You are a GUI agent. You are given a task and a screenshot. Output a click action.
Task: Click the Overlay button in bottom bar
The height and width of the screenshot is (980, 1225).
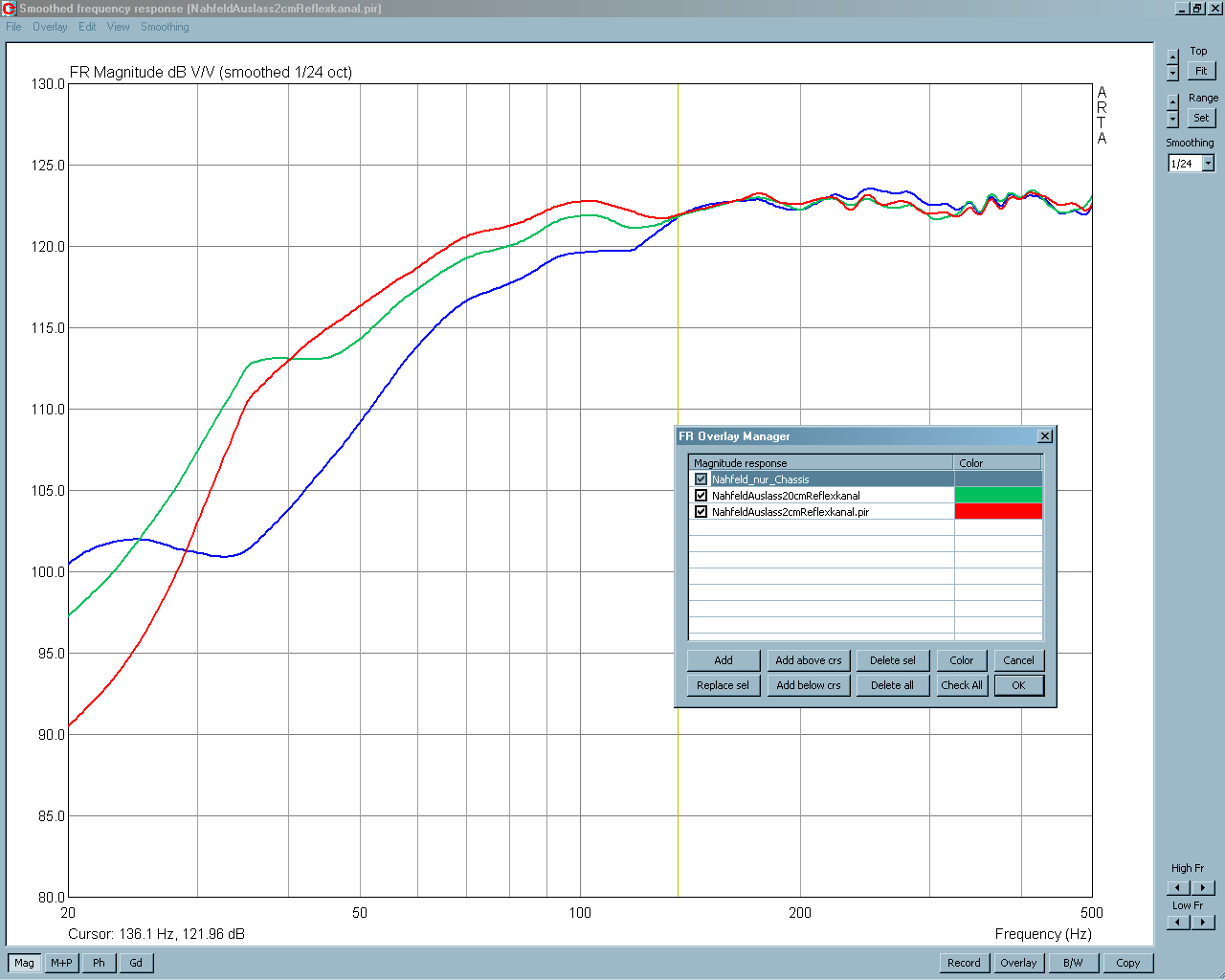click(1018, 963)
